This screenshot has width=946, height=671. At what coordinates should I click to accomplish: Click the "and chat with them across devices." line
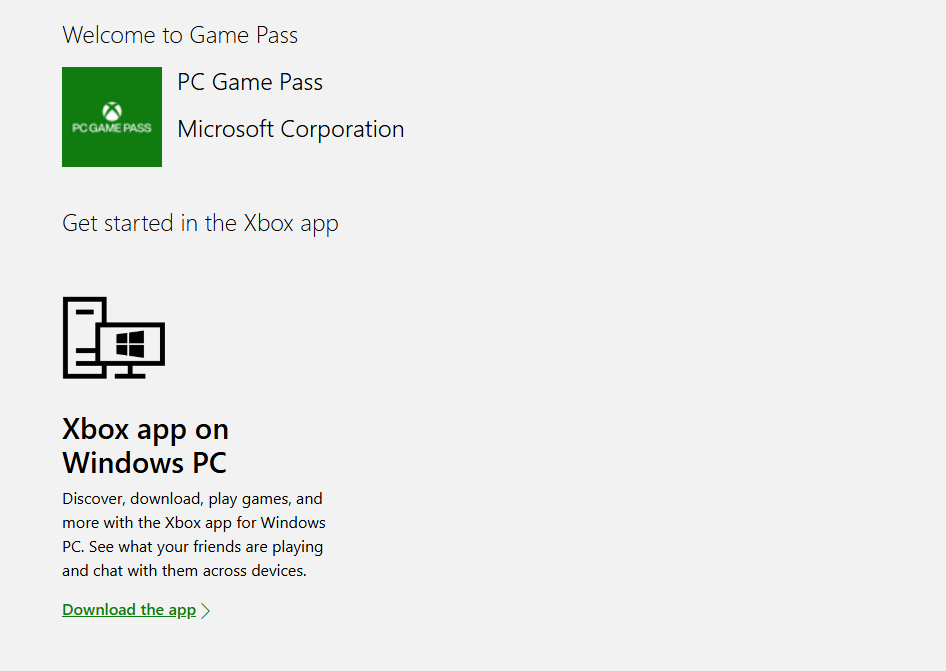(184, 571)
